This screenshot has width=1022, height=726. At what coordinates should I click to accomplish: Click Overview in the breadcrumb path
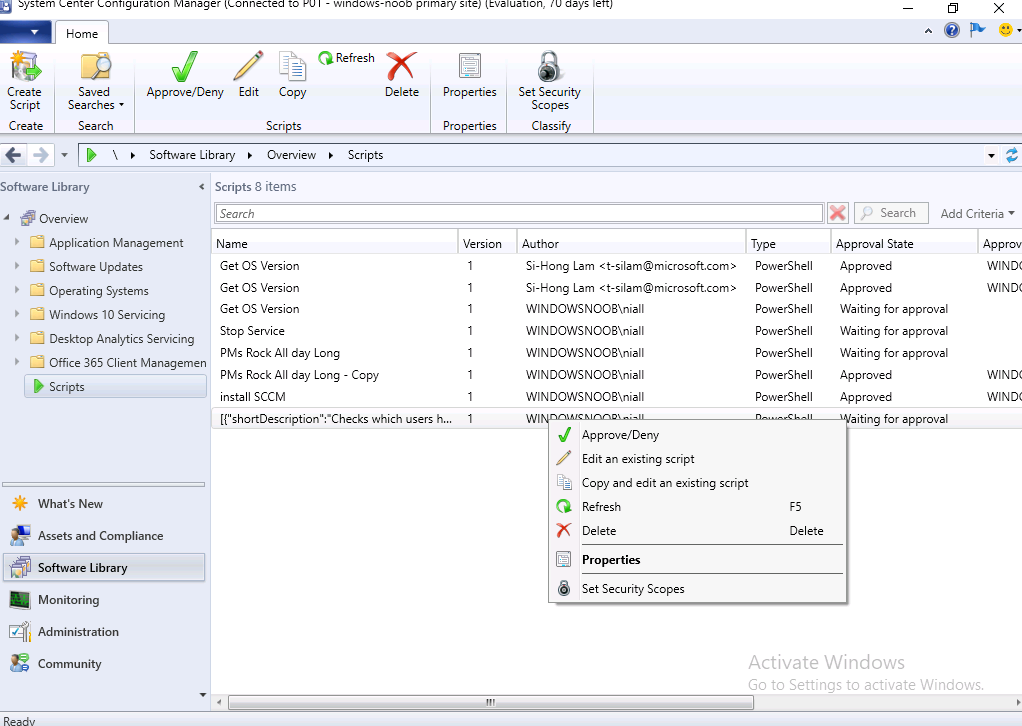(x=291, y=155)
